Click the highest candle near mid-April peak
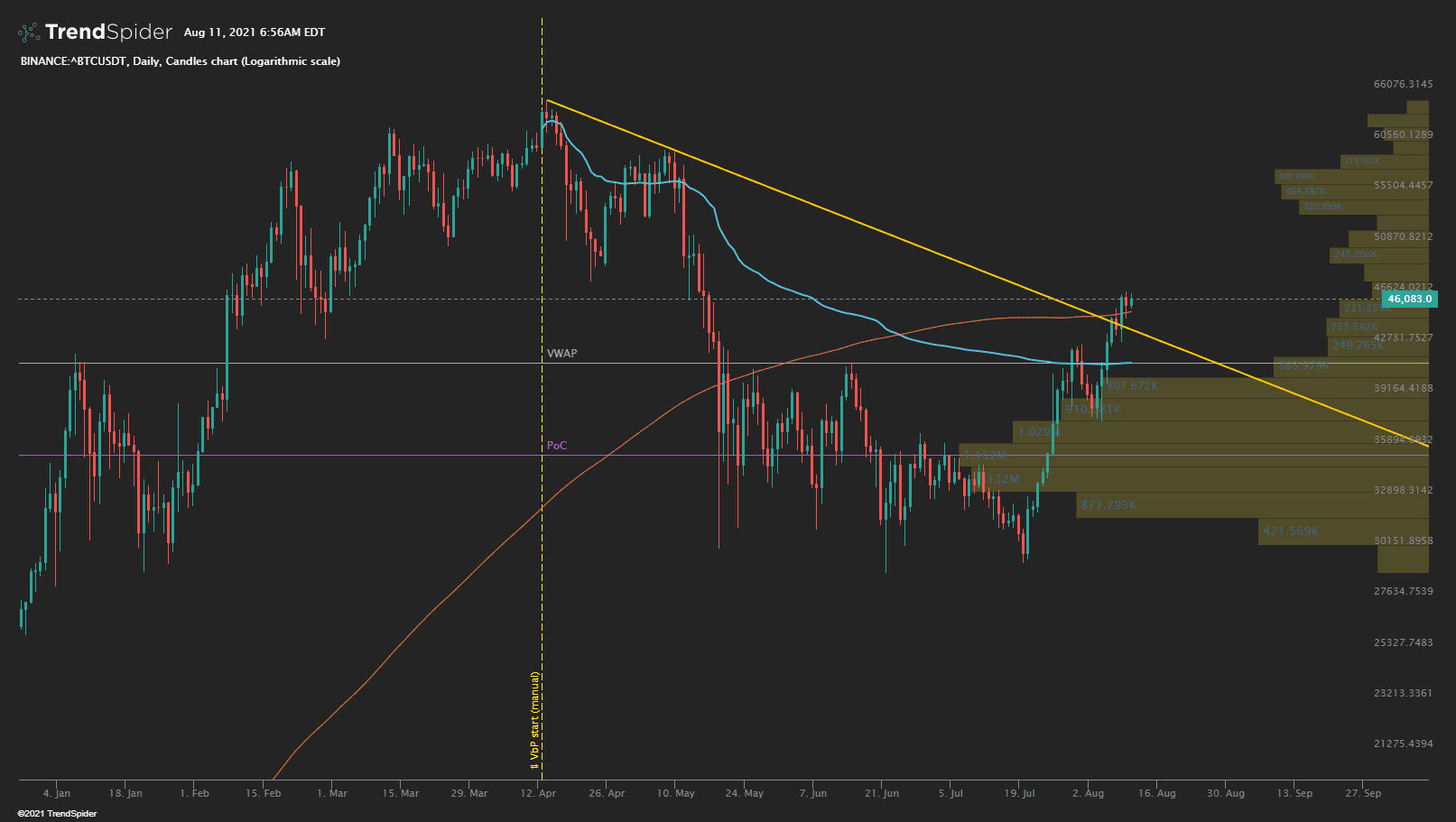Image resolution: width=1456 pixels, height=822 pixels. [546, 117]
